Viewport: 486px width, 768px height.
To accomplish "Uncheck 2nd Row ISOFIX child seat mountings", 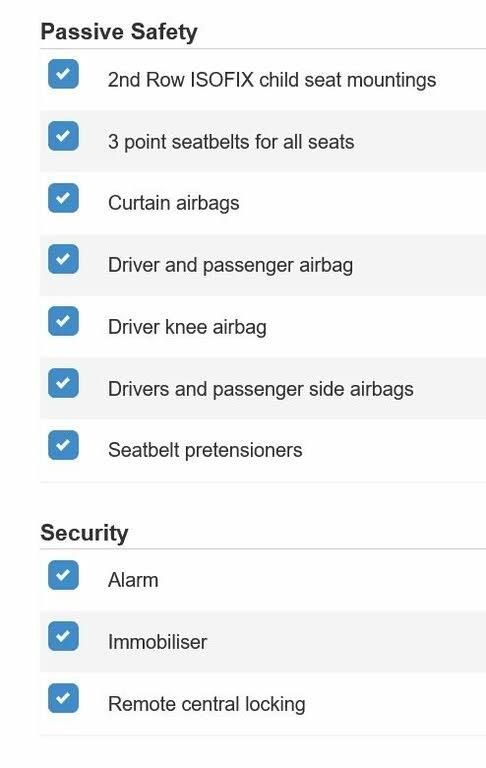I will pos(63,74).
